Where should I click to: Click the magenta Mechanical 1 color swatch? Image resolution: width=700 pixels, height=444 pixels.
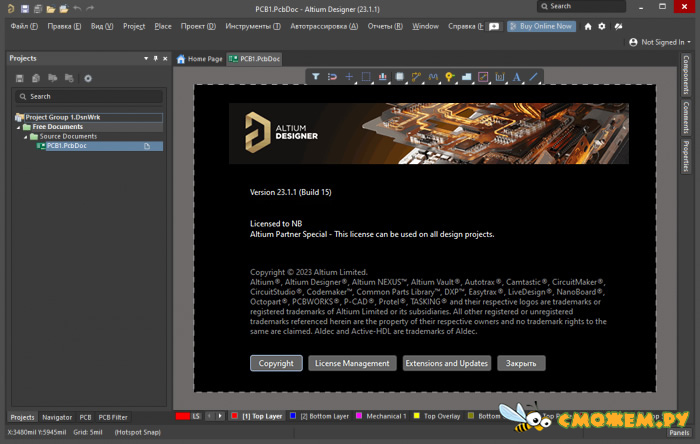click(x=359, y=416)
